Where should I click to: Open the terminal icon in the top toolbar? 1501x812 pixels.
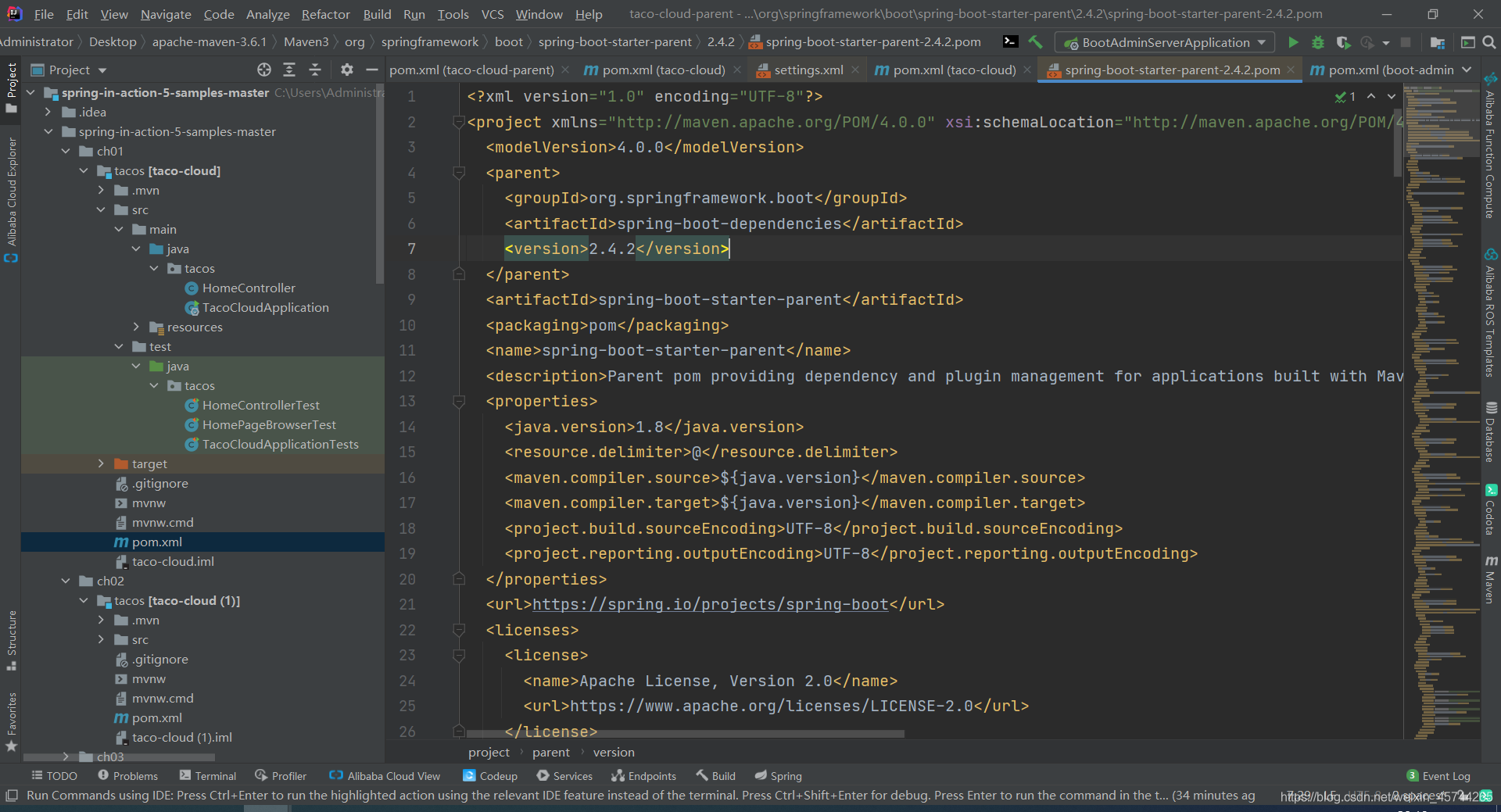coord(1011,42)
